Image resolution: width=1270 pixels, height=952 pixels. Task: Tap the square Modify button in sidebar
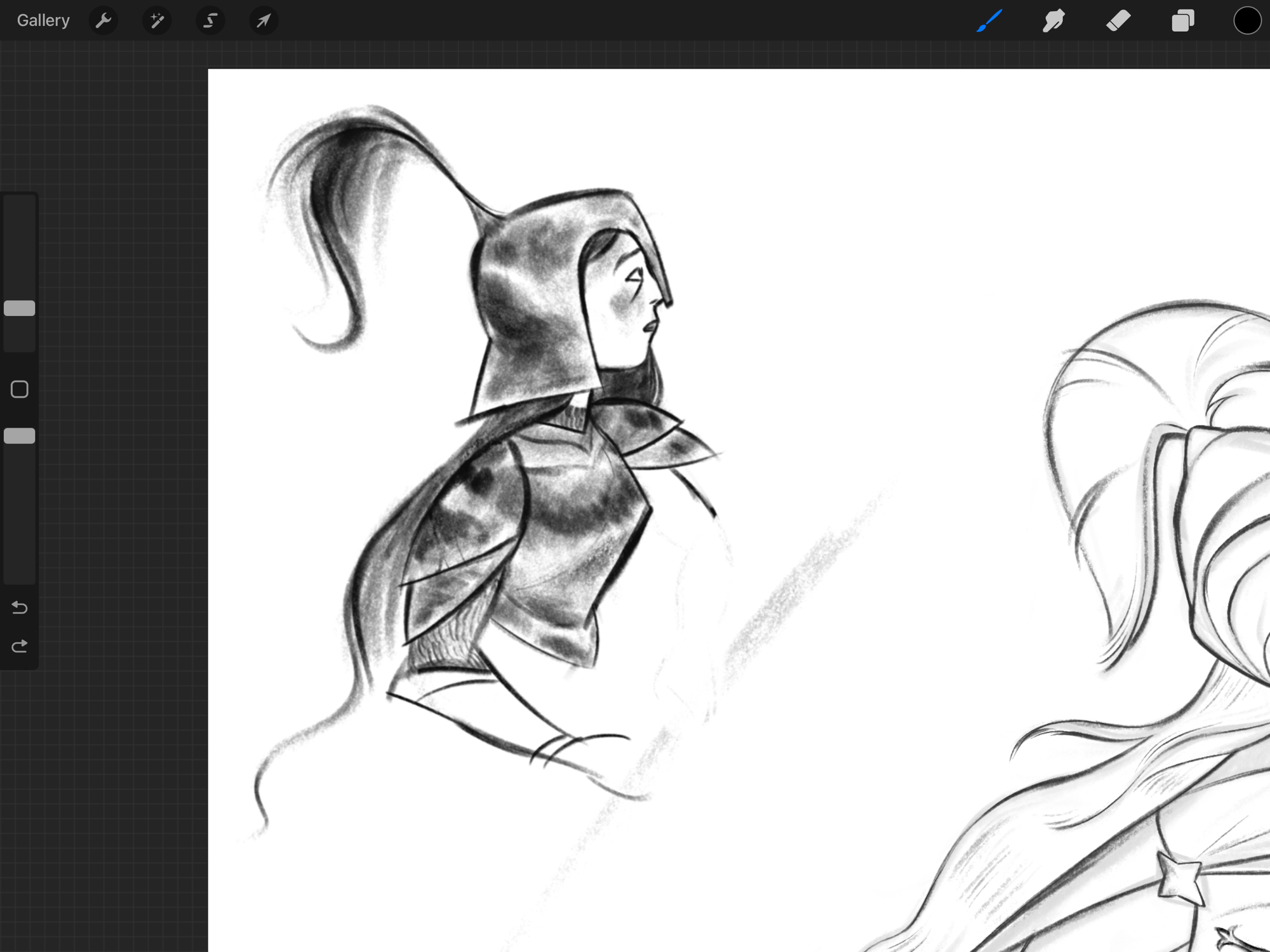coord(20,389)
